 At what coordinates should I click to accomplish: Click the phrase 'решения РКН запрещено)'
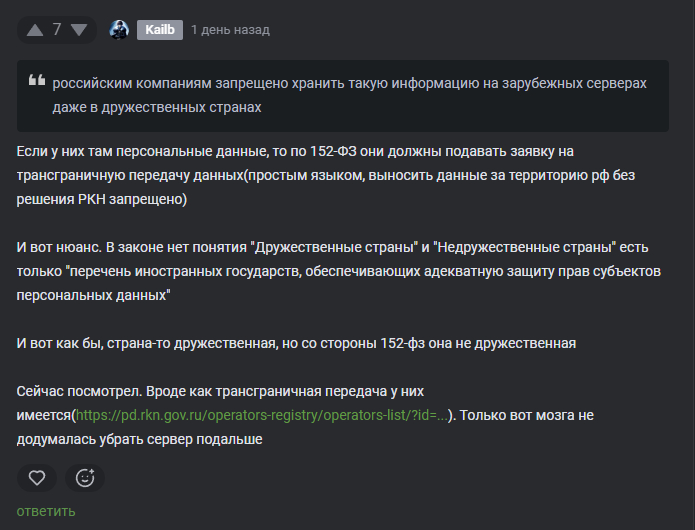point(102,199)
